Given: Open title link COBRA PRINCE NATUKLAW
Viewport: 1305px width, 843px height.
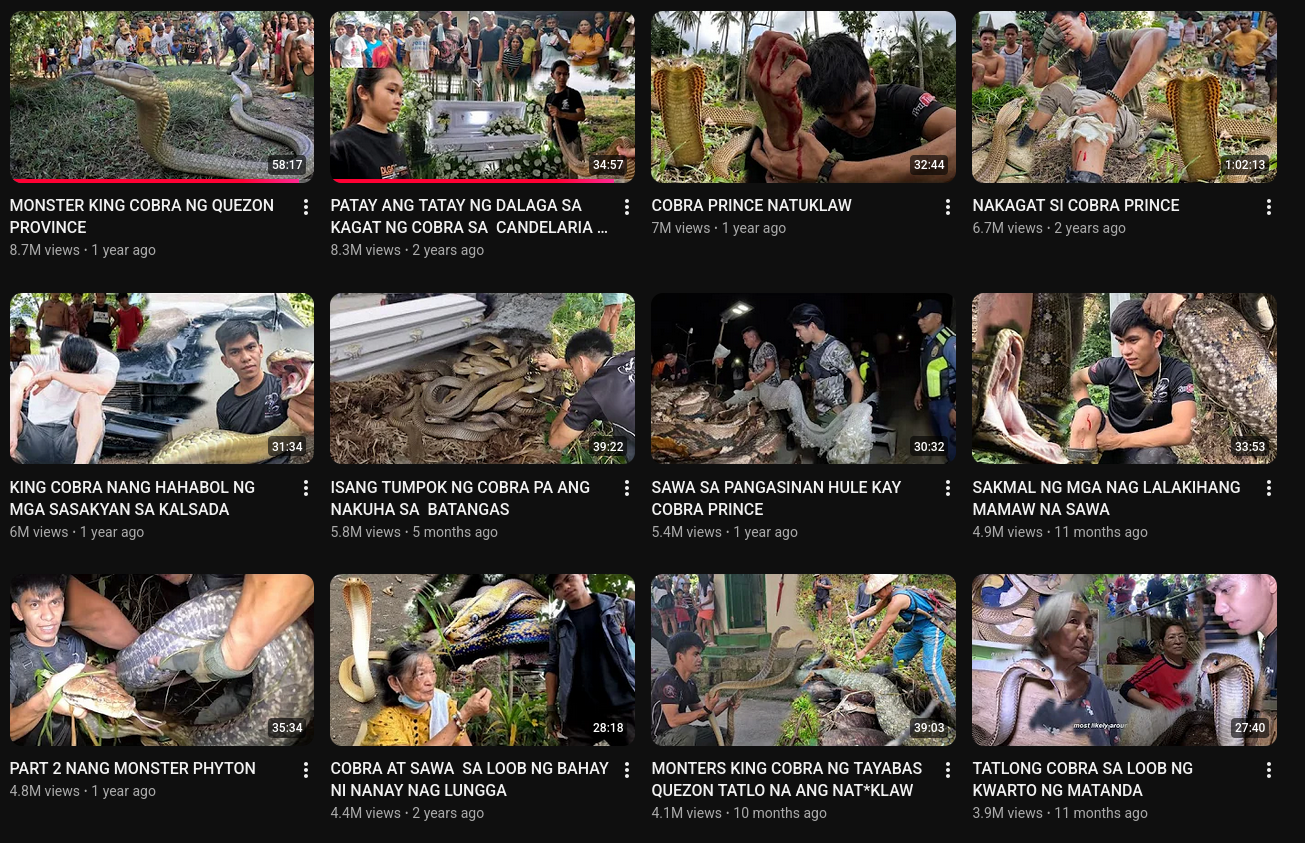Looking at the screenshot, I should tap(752, 205).
